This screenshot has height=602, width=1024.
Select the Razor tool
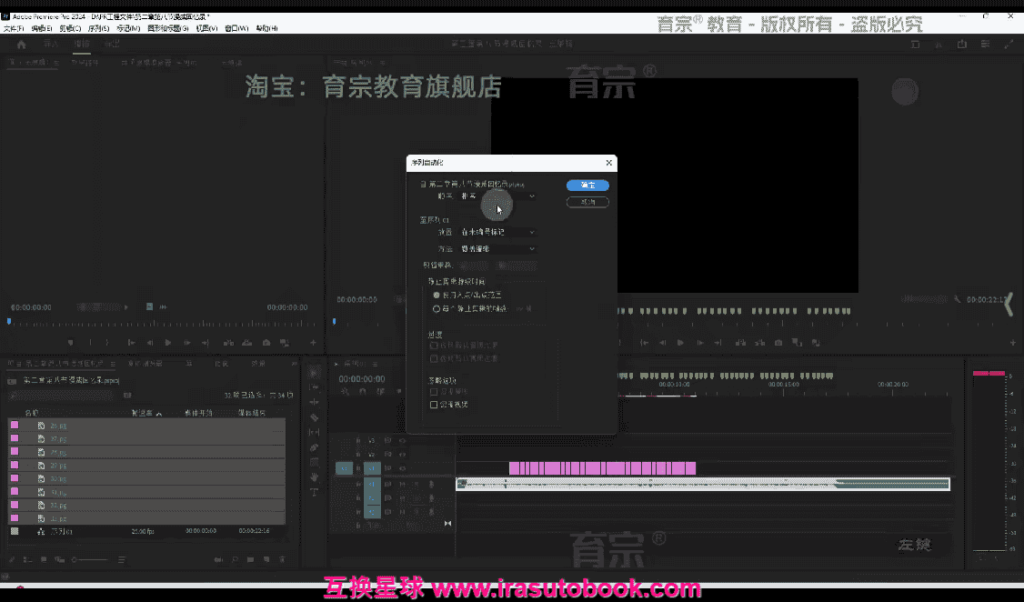coord(314,417)
